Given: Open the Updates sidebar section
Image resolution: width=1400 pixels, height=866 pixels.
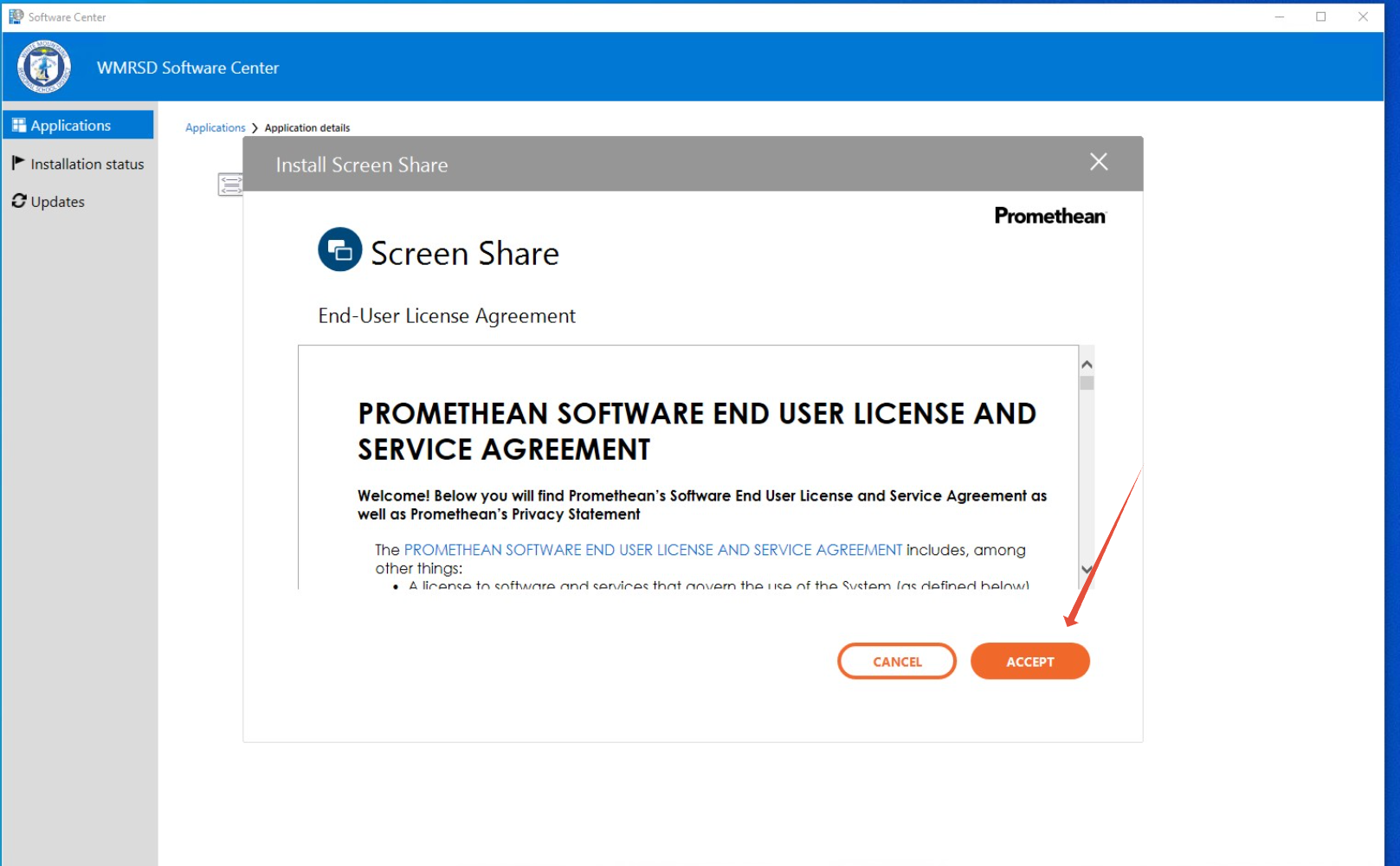Looking at the screenshot, I should click(x=78, y=201).
